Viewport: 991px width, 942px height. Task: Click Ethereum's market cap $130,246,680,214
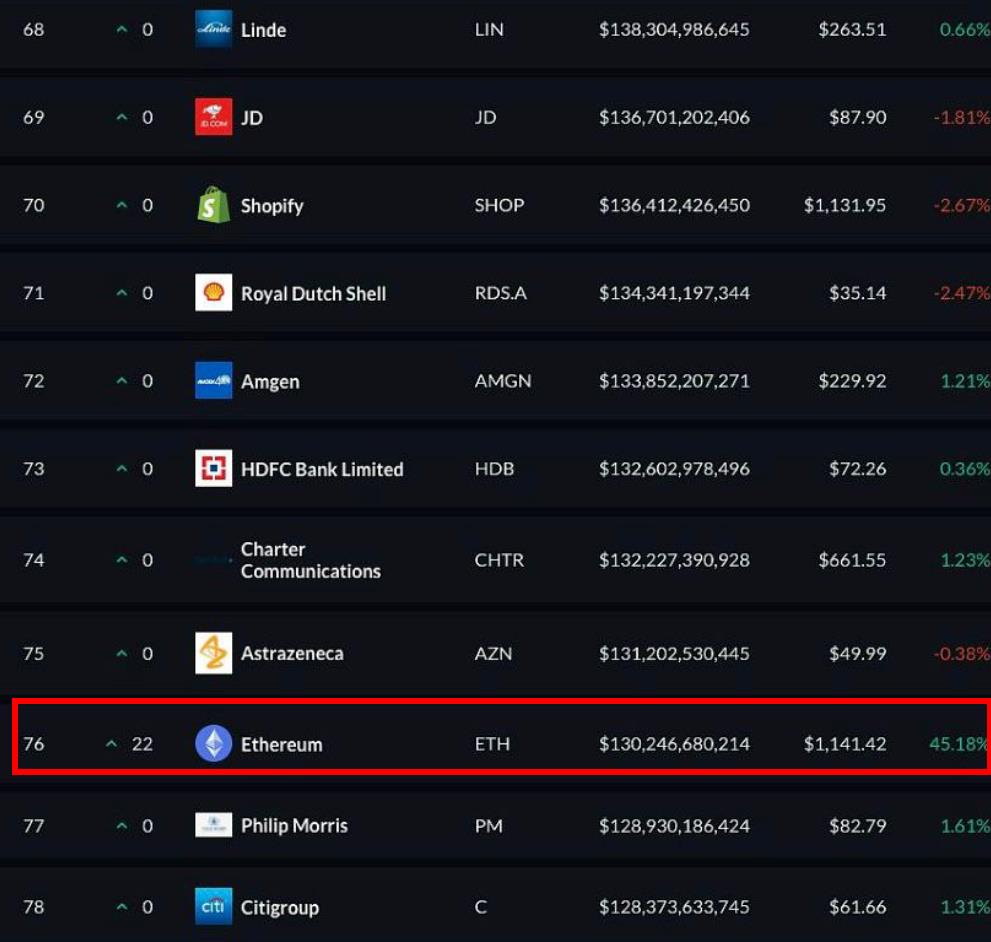[x=674, y=743]
